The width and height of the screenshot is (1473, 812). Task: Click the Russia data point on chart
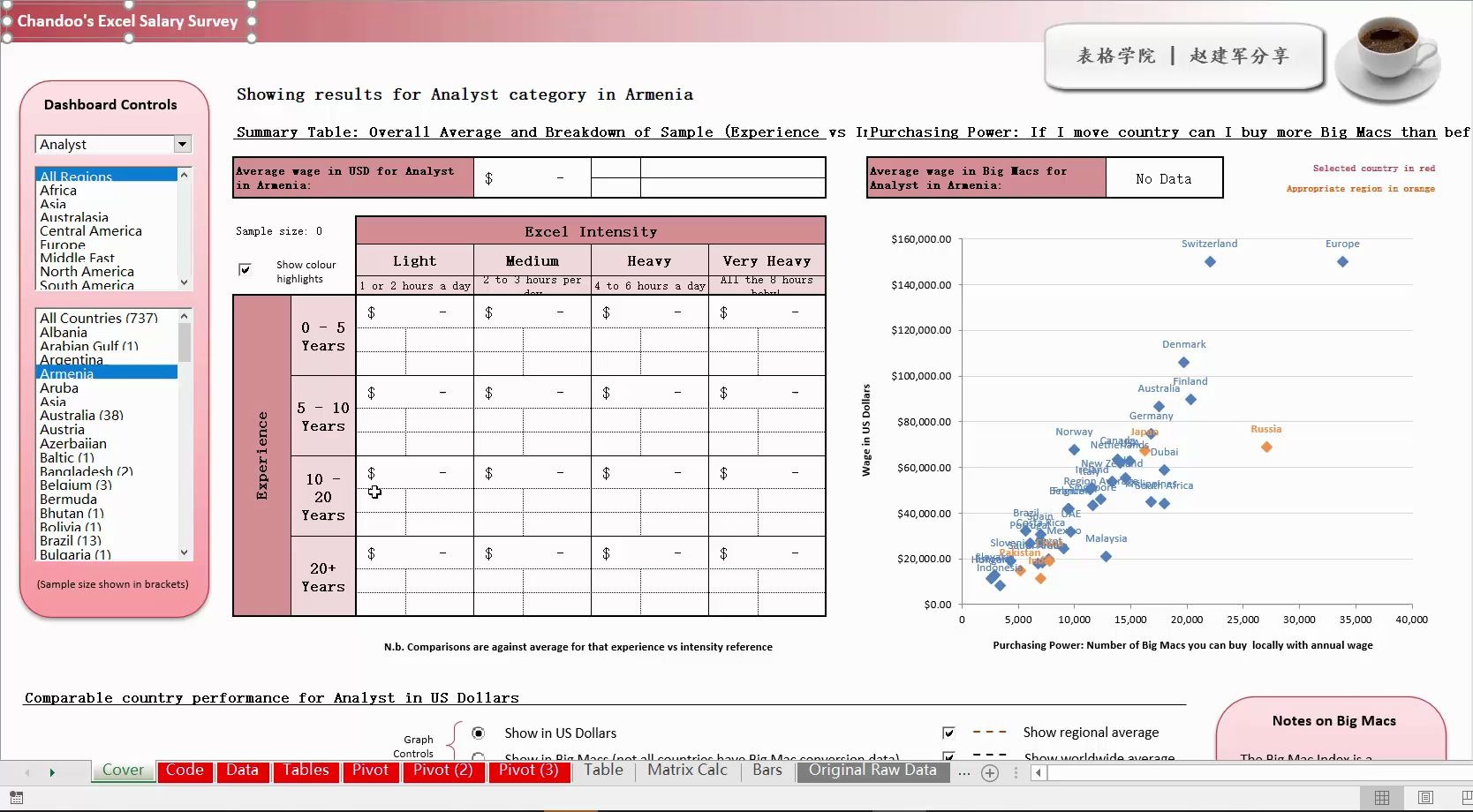[x=1266, y=447]
